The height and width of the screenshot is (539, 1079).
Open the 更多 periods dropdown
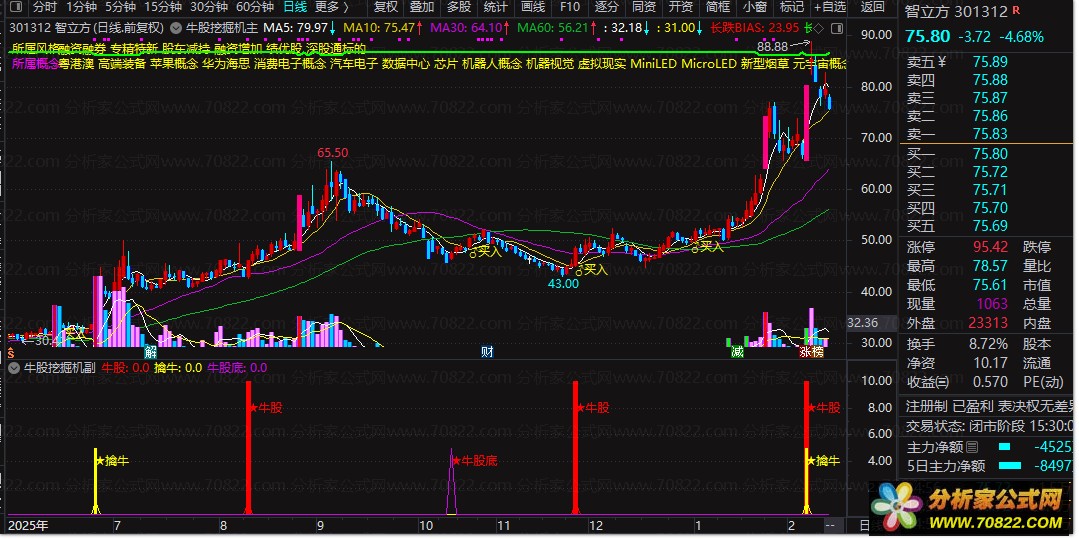pos(332,8)
